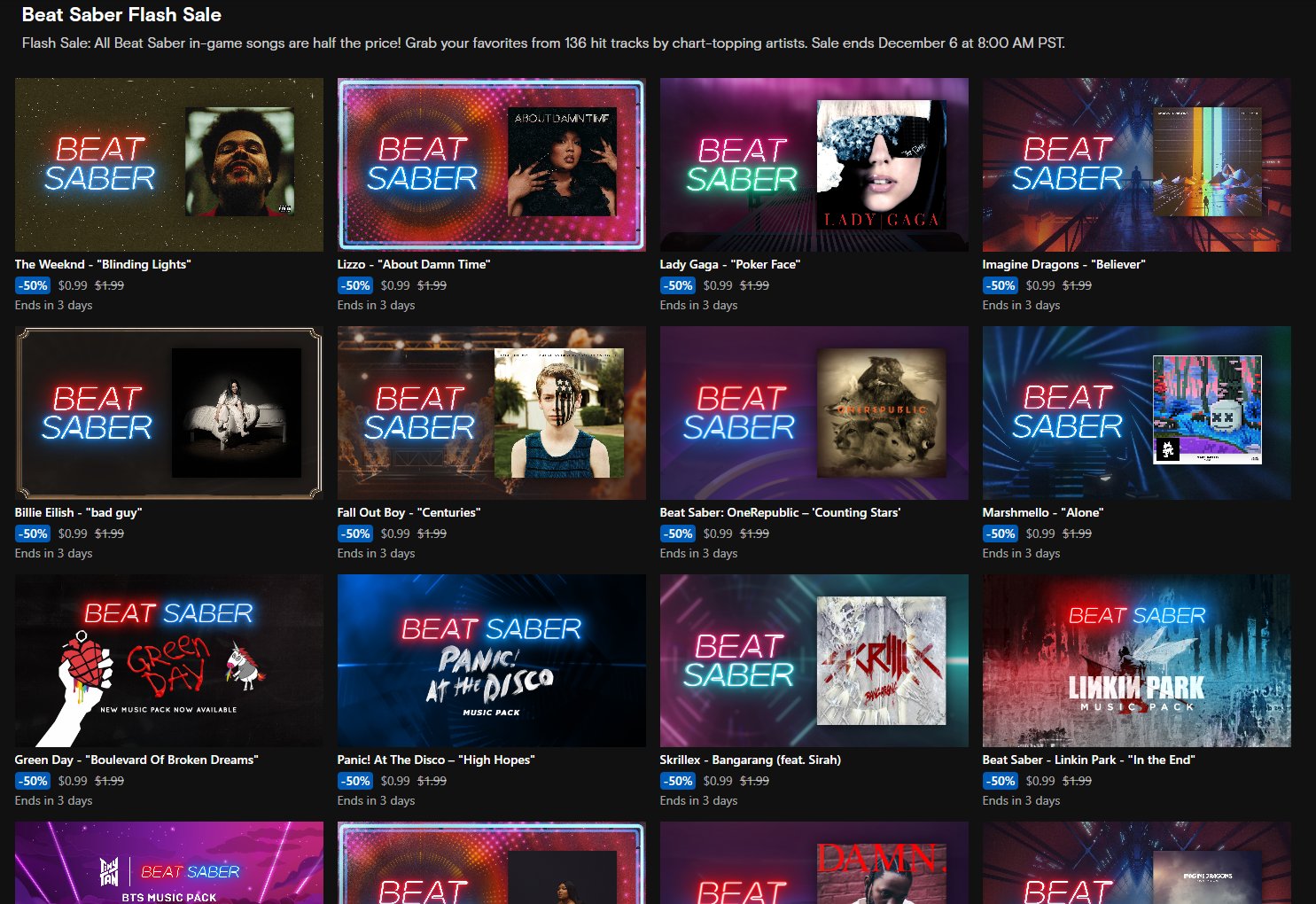Open The Weeknd Blinding Lights thumbnail
Screen dimensions: 1316x904
(169, 165)
